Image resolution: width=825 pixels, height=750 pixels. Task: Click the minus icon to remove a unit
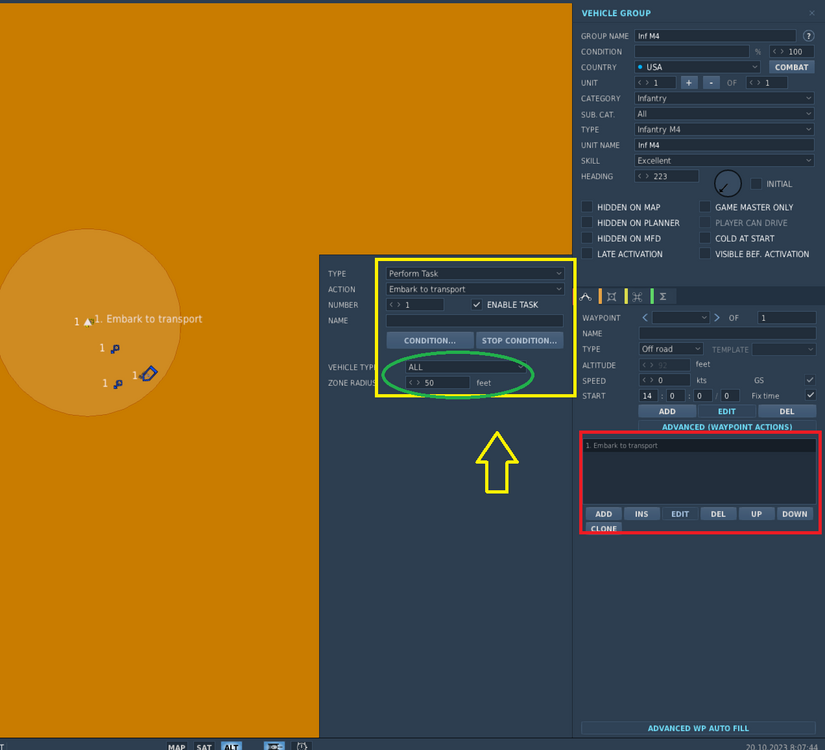click(x=711, y=82)
